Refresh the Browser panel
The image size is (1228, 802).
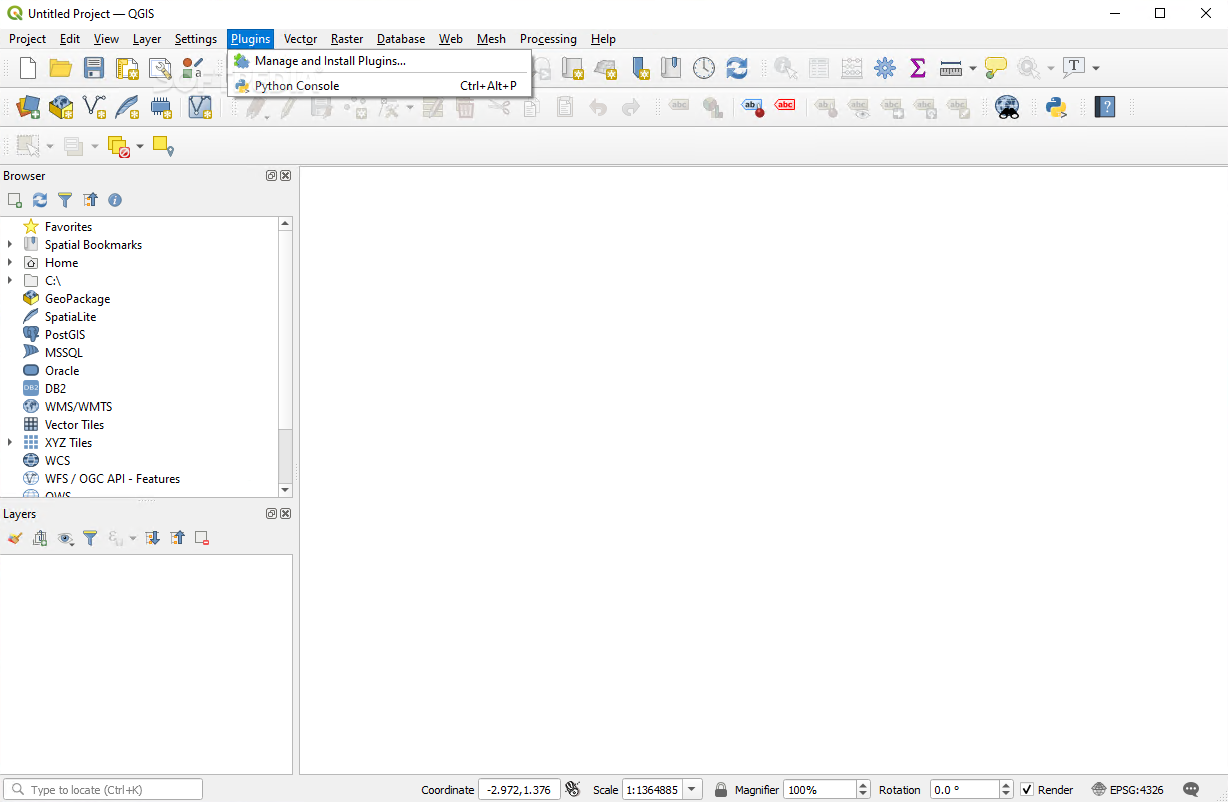pyautogui.click(x=40, y=200)
